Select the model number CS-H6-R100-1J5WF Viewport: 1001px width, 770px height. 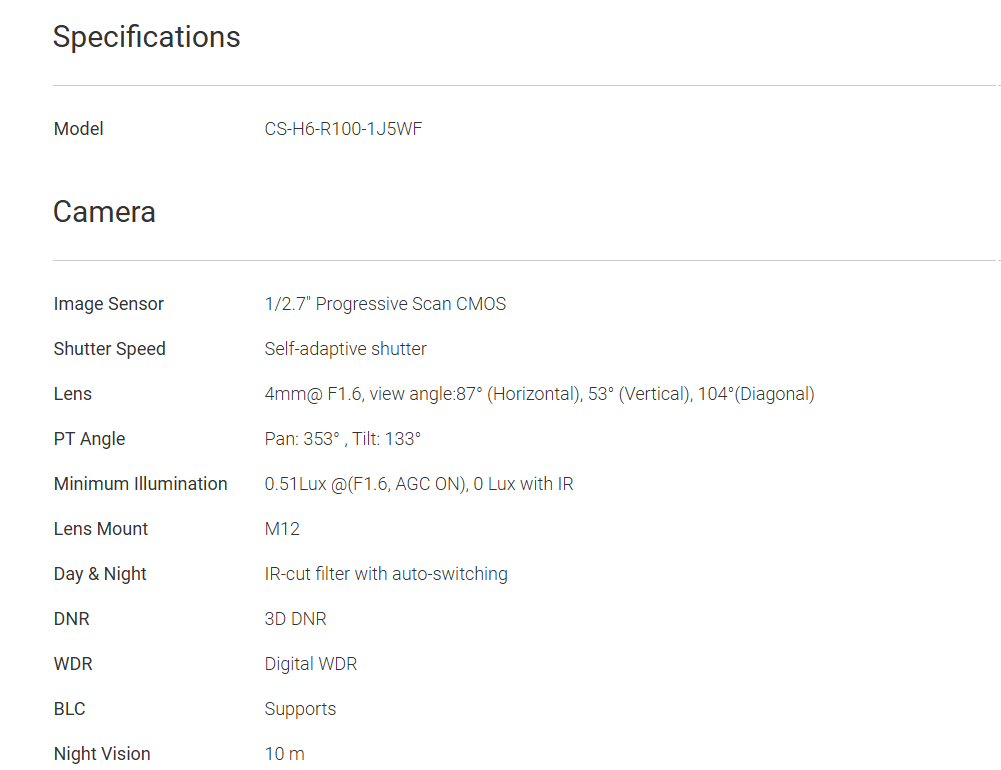pos(343,129)
